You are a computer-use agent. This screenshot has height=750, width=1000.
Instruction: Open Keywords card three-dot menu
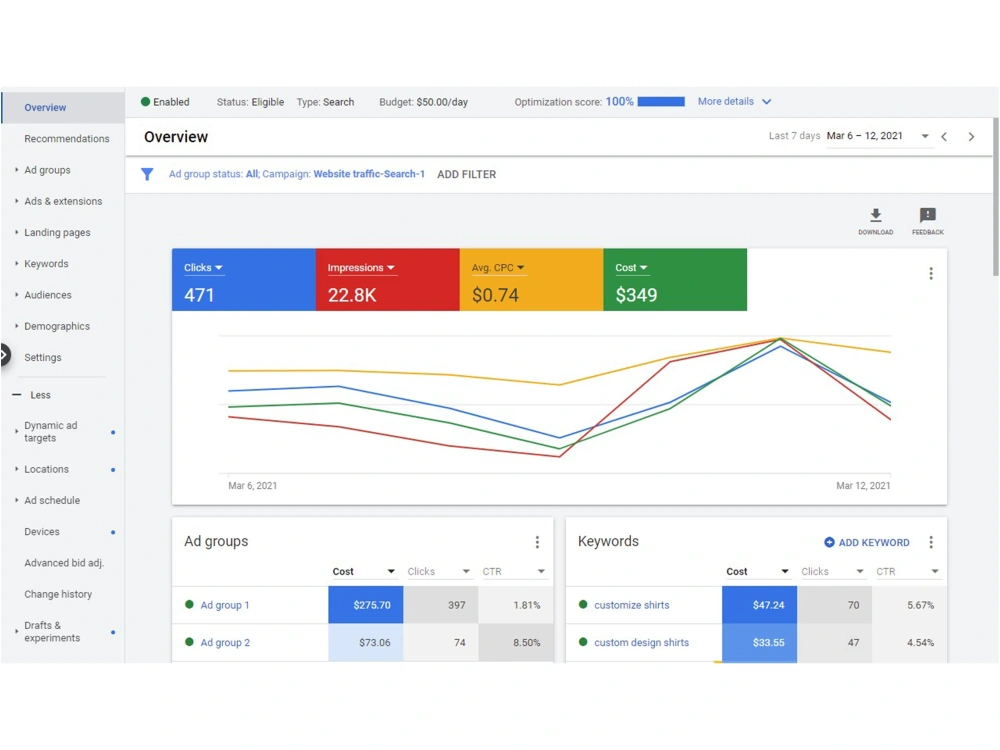coord(930,542)
